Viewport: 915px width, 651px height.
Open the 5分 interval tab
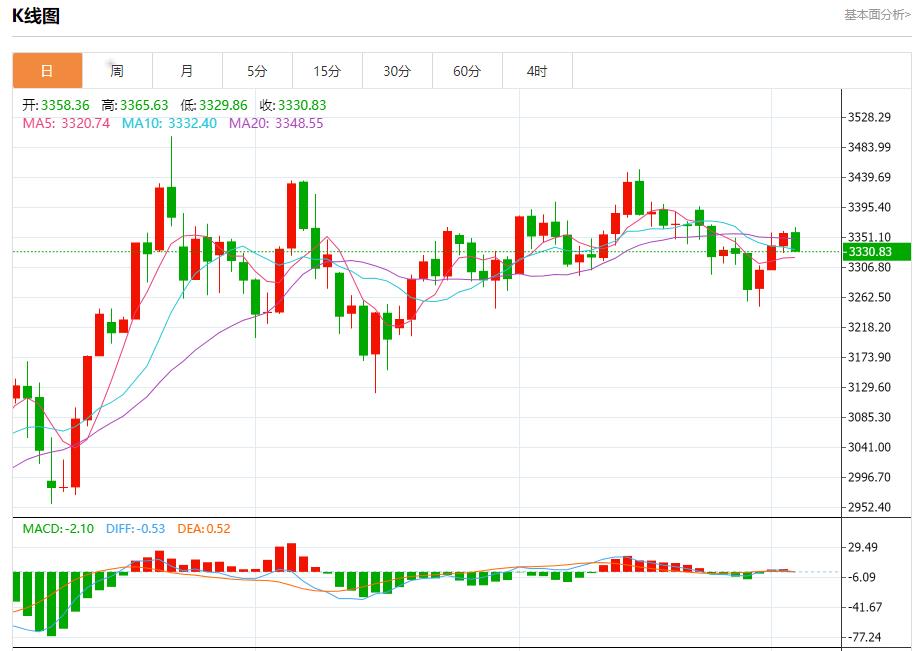257,71
